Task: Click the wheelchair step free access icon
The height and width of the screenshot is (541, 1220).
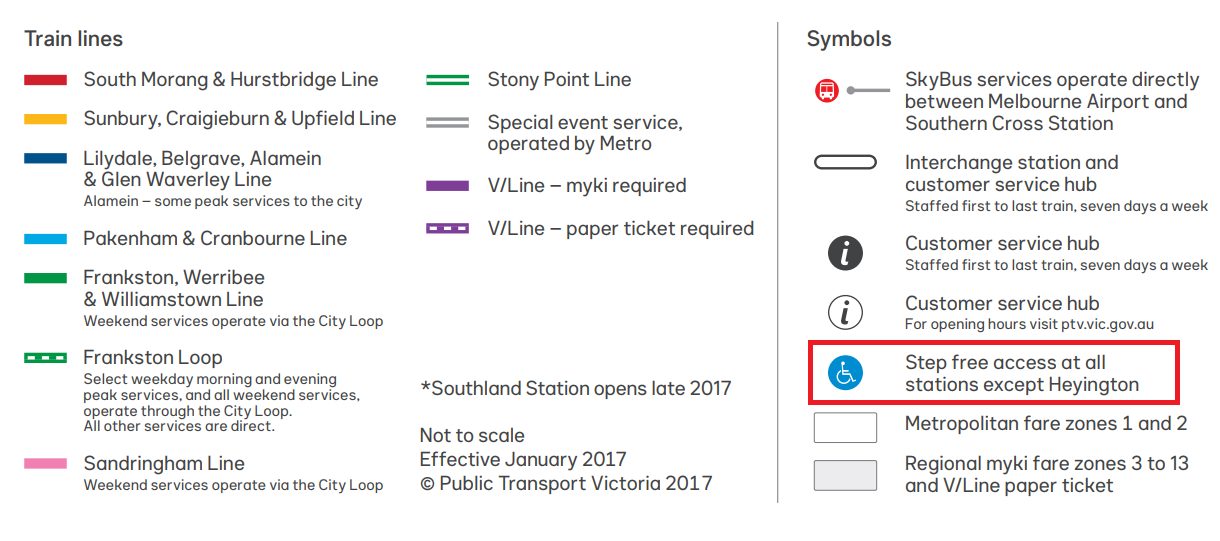Action: (845, 373)
